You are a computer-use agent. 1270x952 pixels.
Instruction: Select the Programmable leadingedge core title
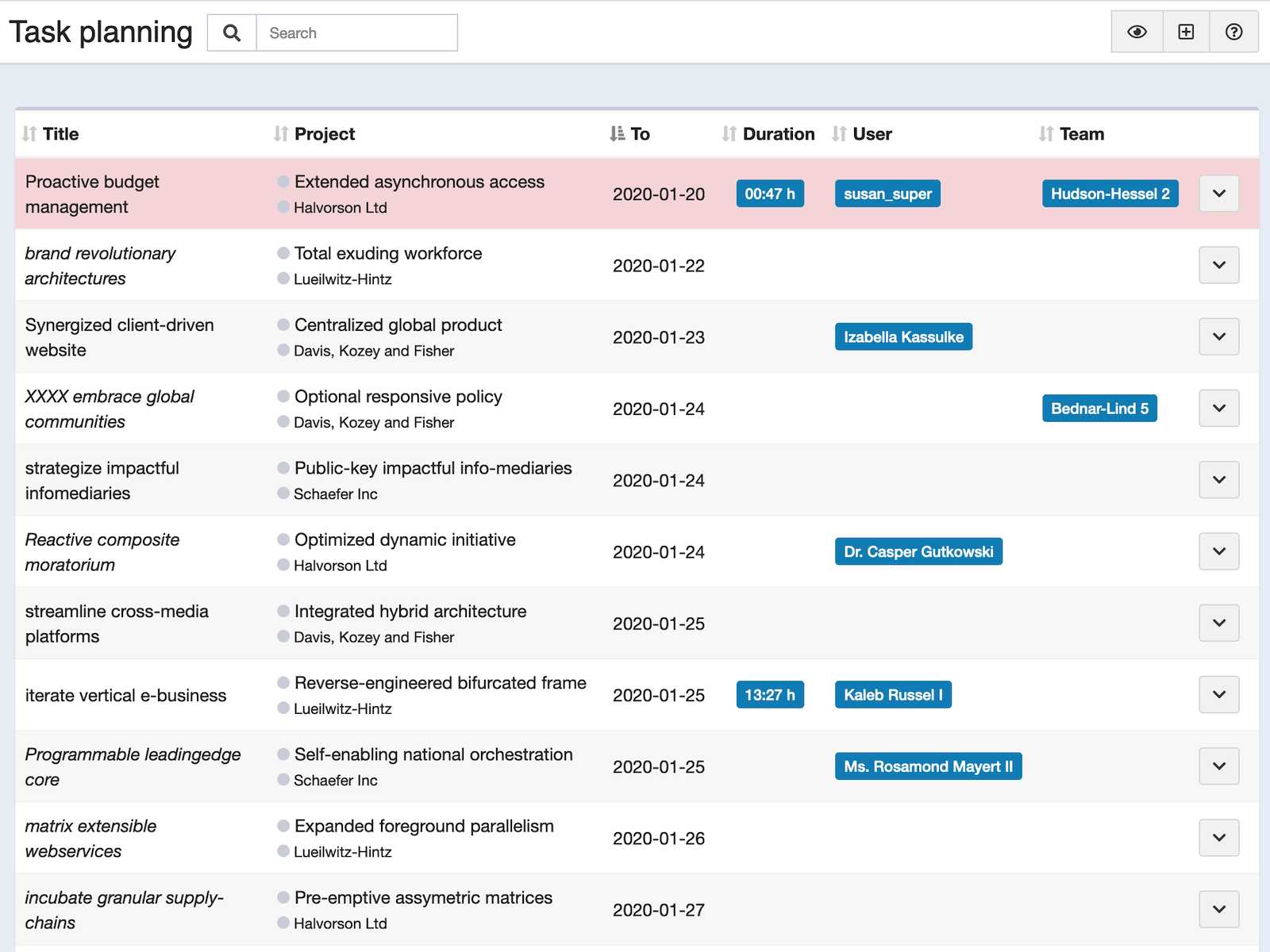point(133,767)
